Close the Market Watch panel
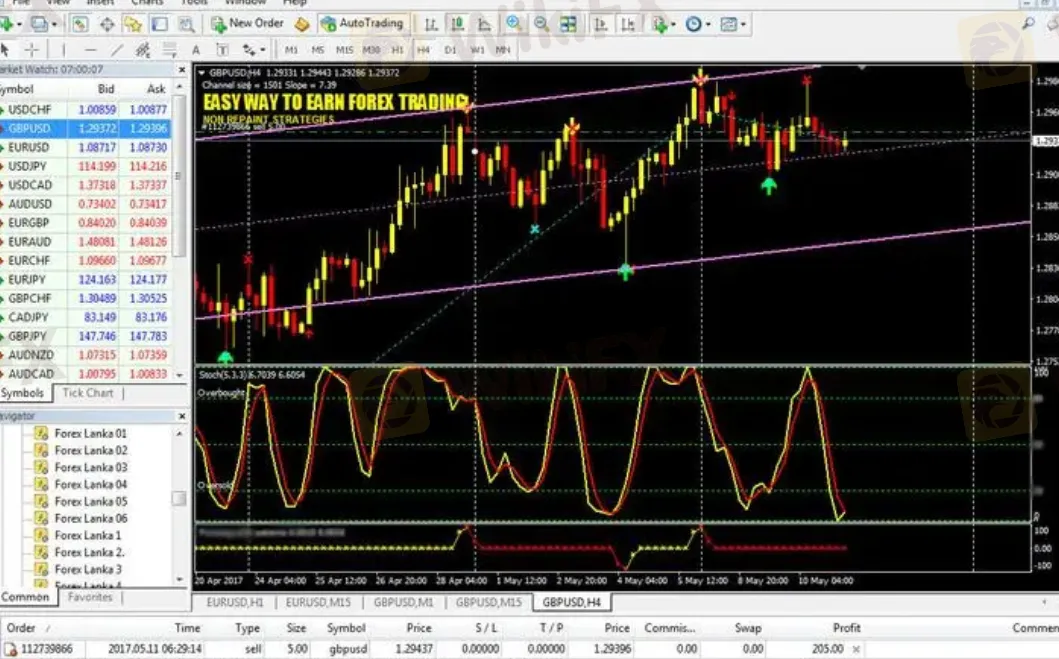Image resolution: width=1059 pixels, height=659 pixels. (x=182, y=70)
